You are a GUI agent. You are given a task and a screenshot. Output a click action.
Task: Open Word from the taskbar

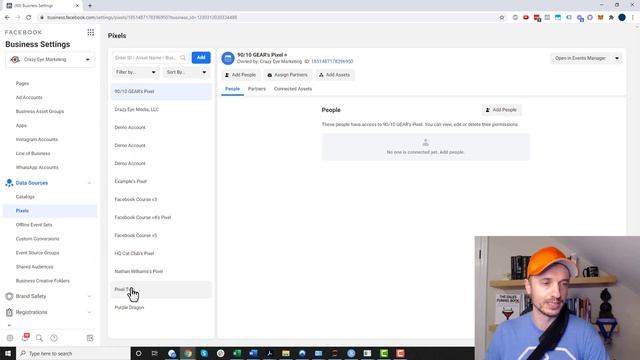pyautogui.click(x=253, y=353)
